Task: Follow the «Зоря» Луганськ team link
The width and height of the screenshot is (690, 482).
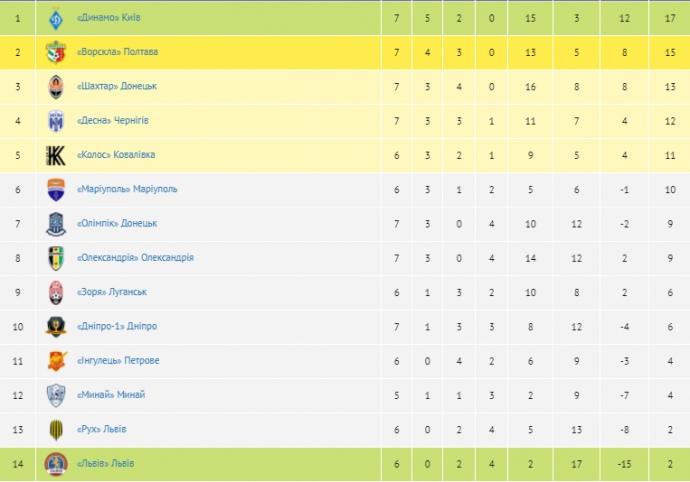Action: (x=113, y=292)
